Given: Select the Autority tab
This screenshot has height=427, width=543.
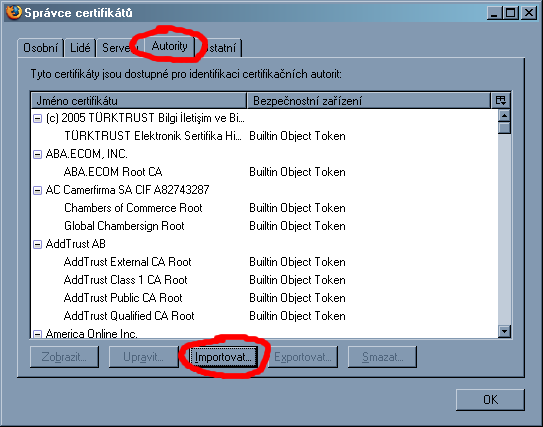Looking at the screenshot, I should (x=169, y=46).
